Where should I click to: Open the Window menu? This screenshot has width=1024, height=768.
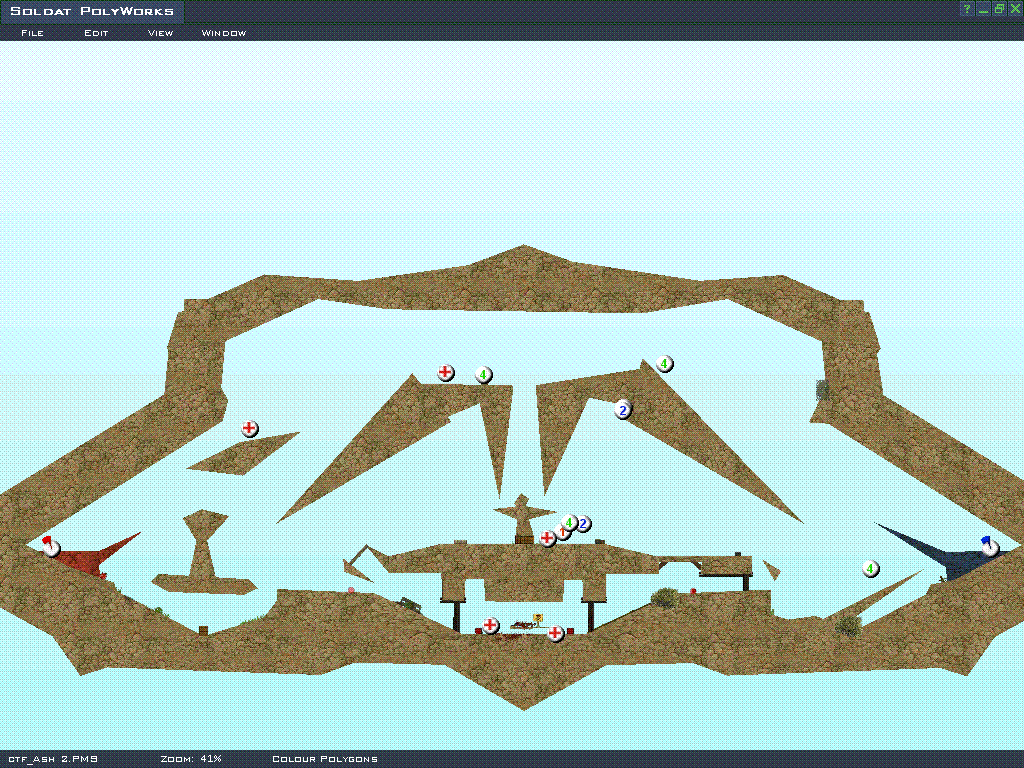(224, 33)
